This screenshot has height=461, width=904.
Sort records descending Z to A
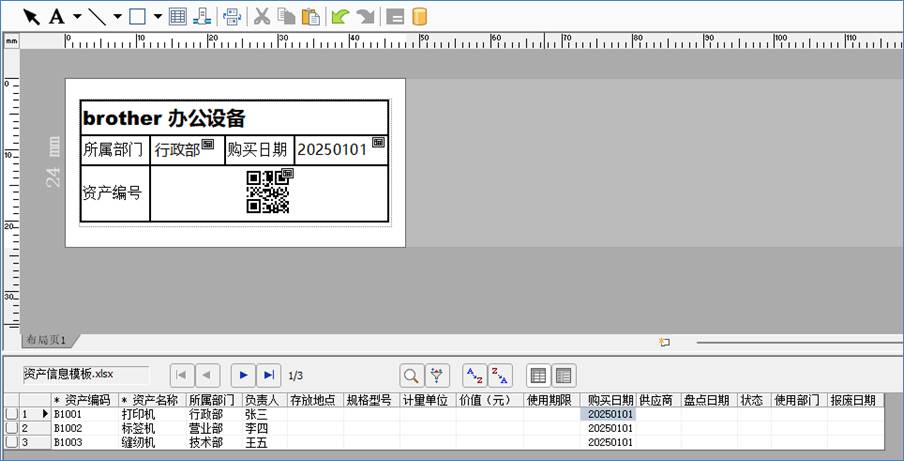[x=500, y=376]
